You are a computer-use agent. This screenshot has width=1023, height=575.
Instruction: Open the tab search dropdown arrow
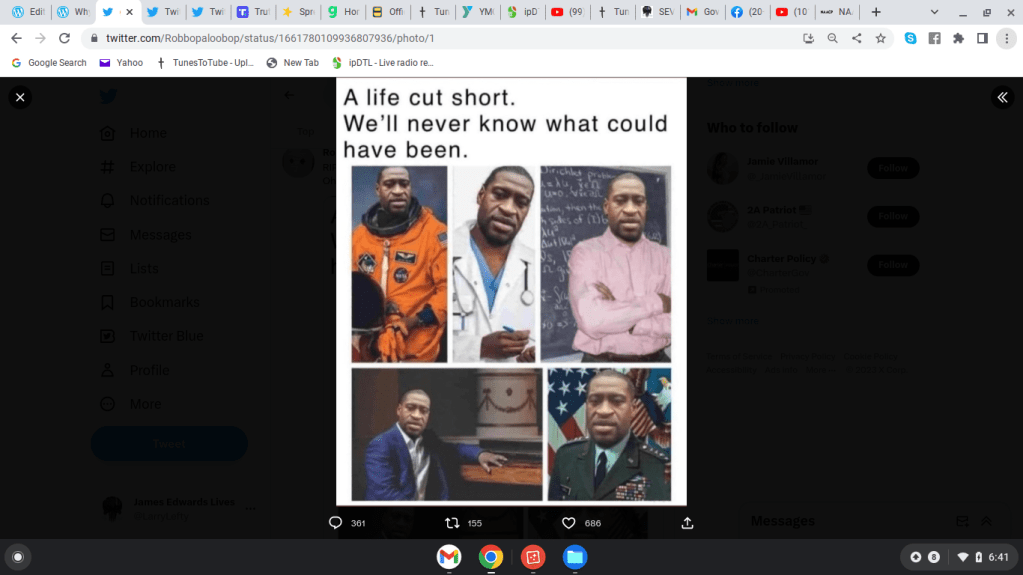(x=934, y=12)
